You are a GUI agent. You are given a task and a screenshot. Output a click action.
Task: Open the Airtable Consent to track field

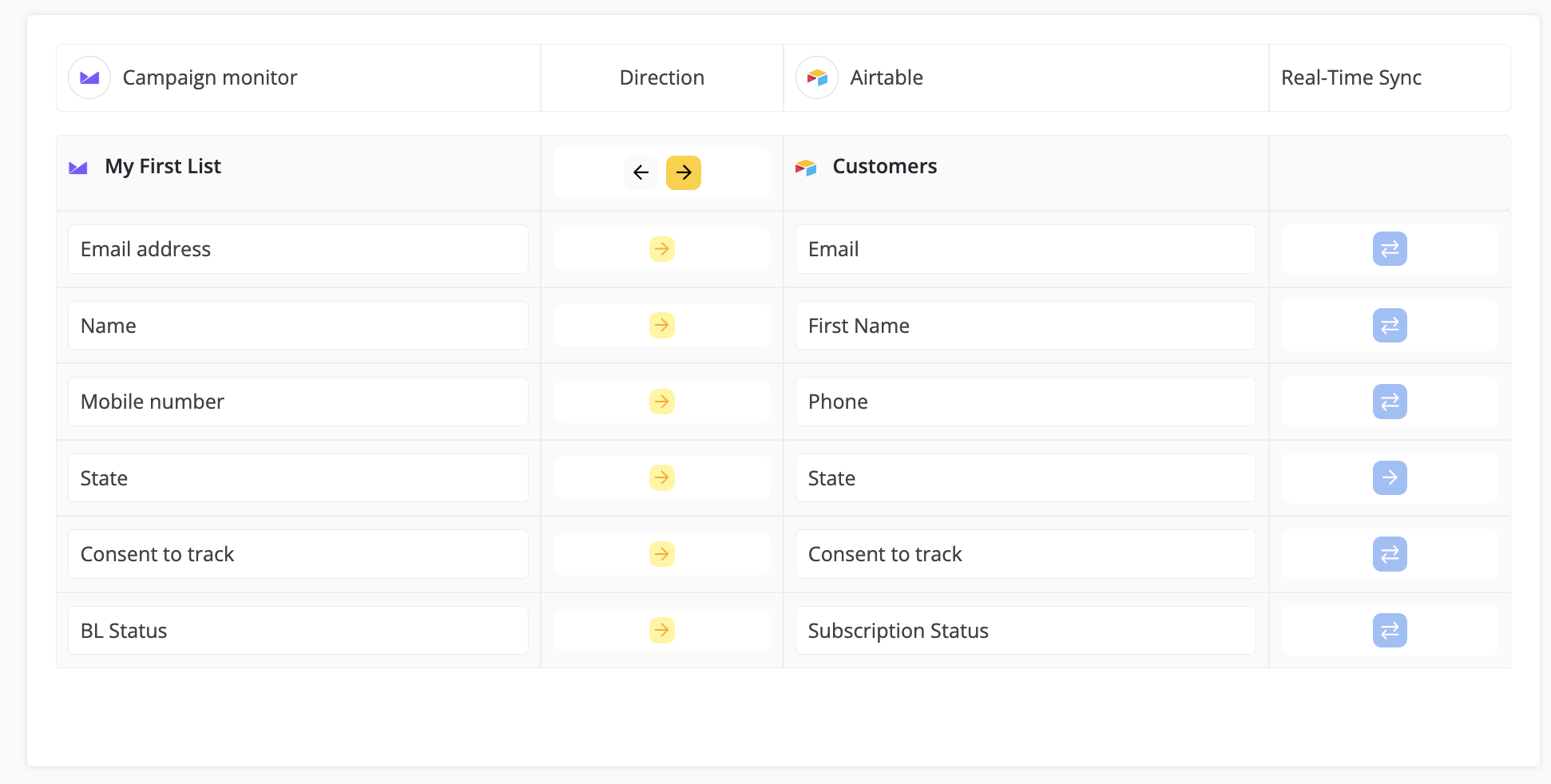[1025, 554]
